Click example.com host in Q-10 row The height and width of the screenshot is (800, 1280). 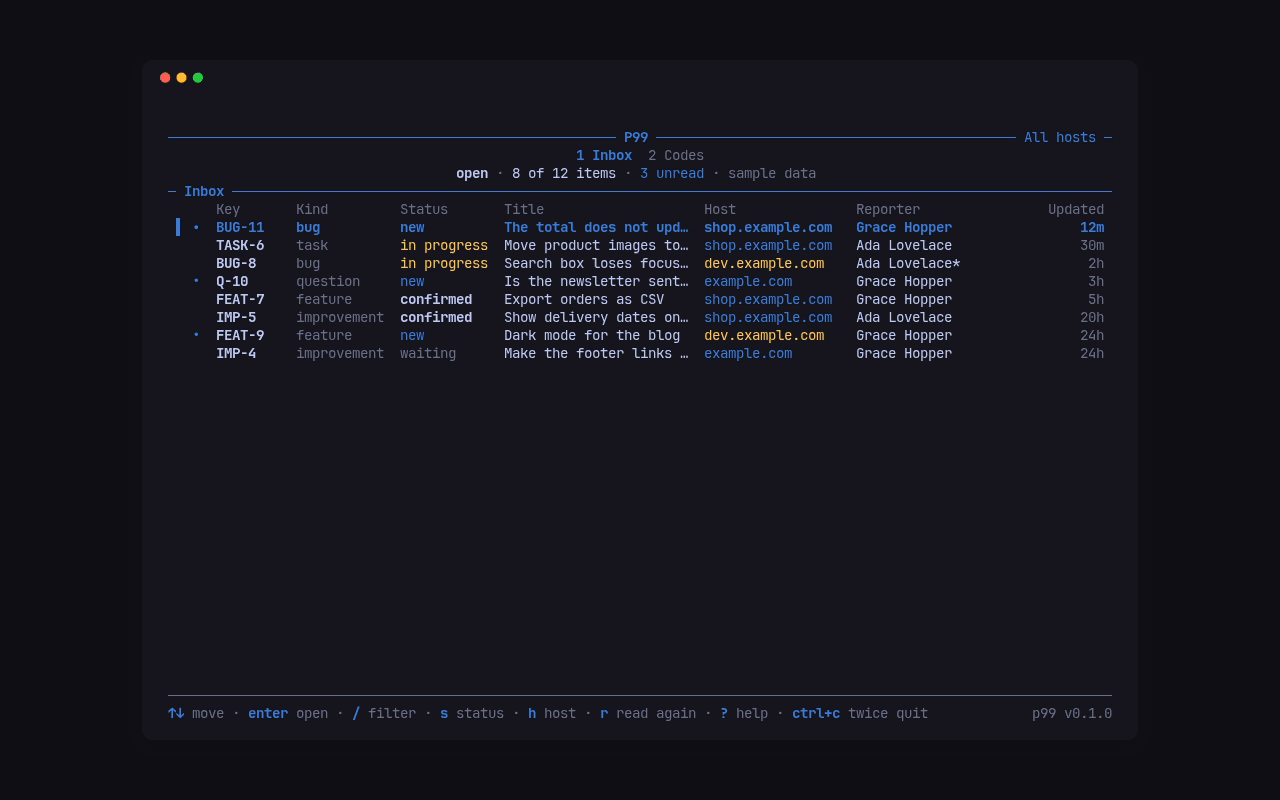748,281
